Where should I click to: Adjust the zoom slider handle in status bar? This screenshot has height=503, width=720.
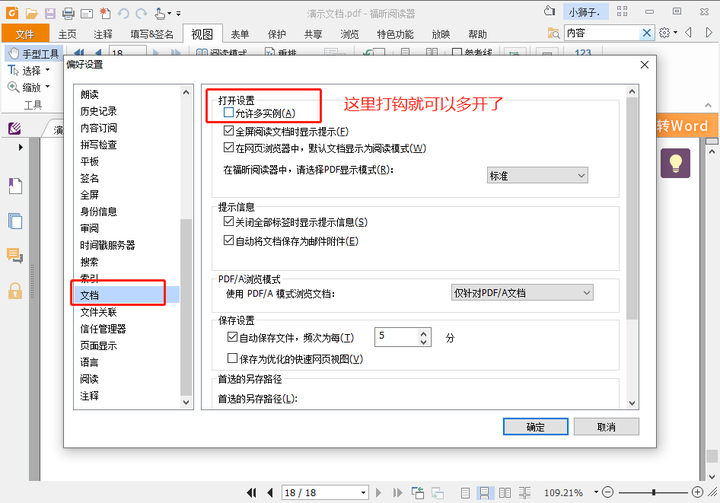(653, 492)
